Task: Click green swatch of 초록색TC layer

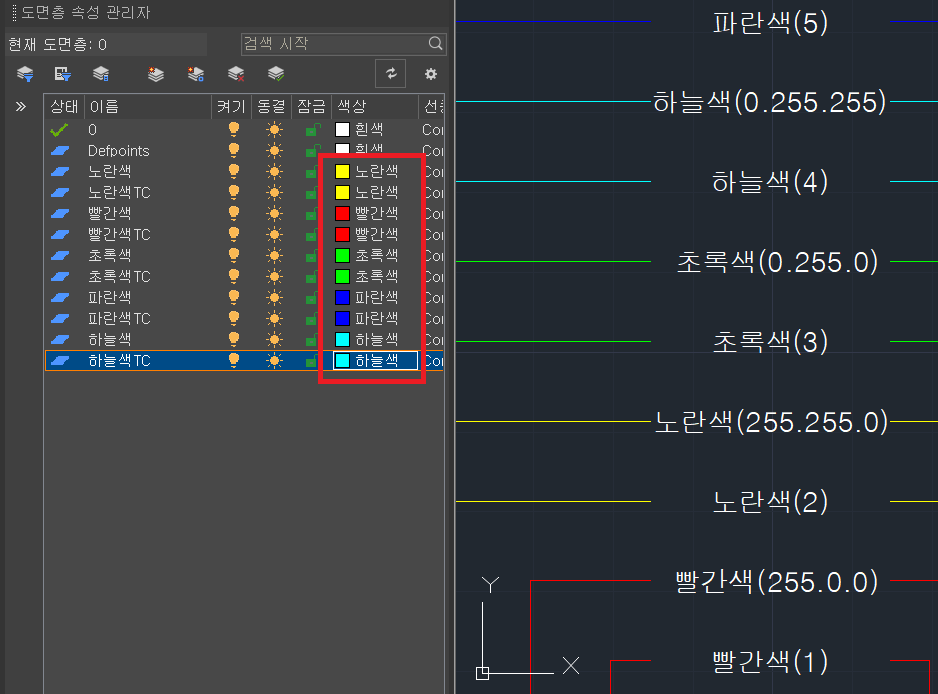Action: tap(342, 276)
